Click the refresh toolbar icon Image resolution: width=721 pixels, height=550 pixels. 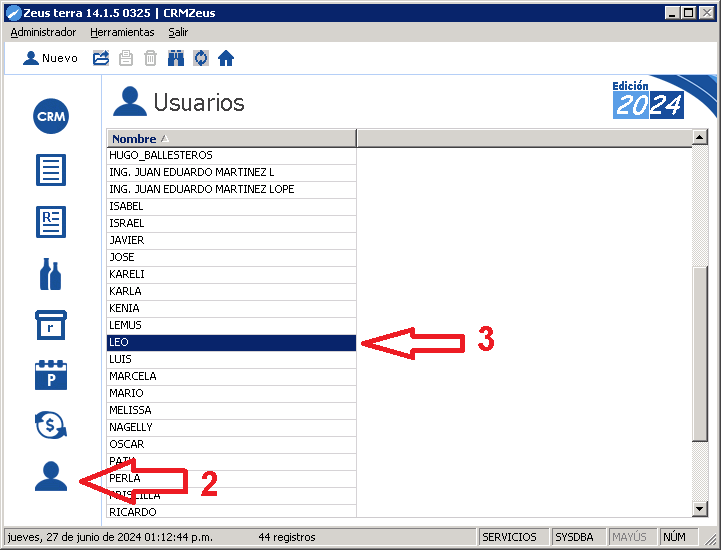[201, 58]
